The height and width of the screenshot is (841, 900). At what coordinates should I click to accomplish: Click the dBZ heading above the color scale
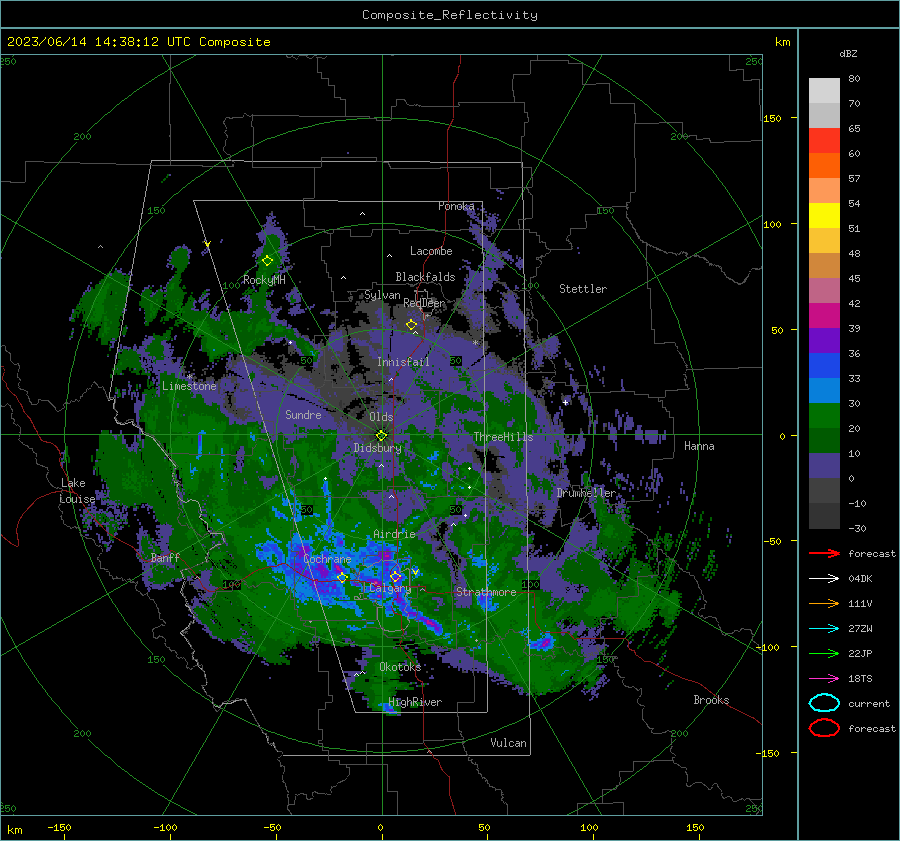pos(848,54)
